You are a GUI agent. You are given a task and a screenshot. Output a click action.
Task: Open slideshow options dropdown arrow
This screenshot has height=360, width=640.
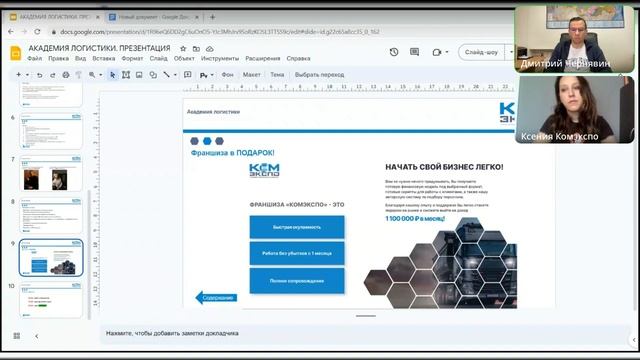pos(511,52)
